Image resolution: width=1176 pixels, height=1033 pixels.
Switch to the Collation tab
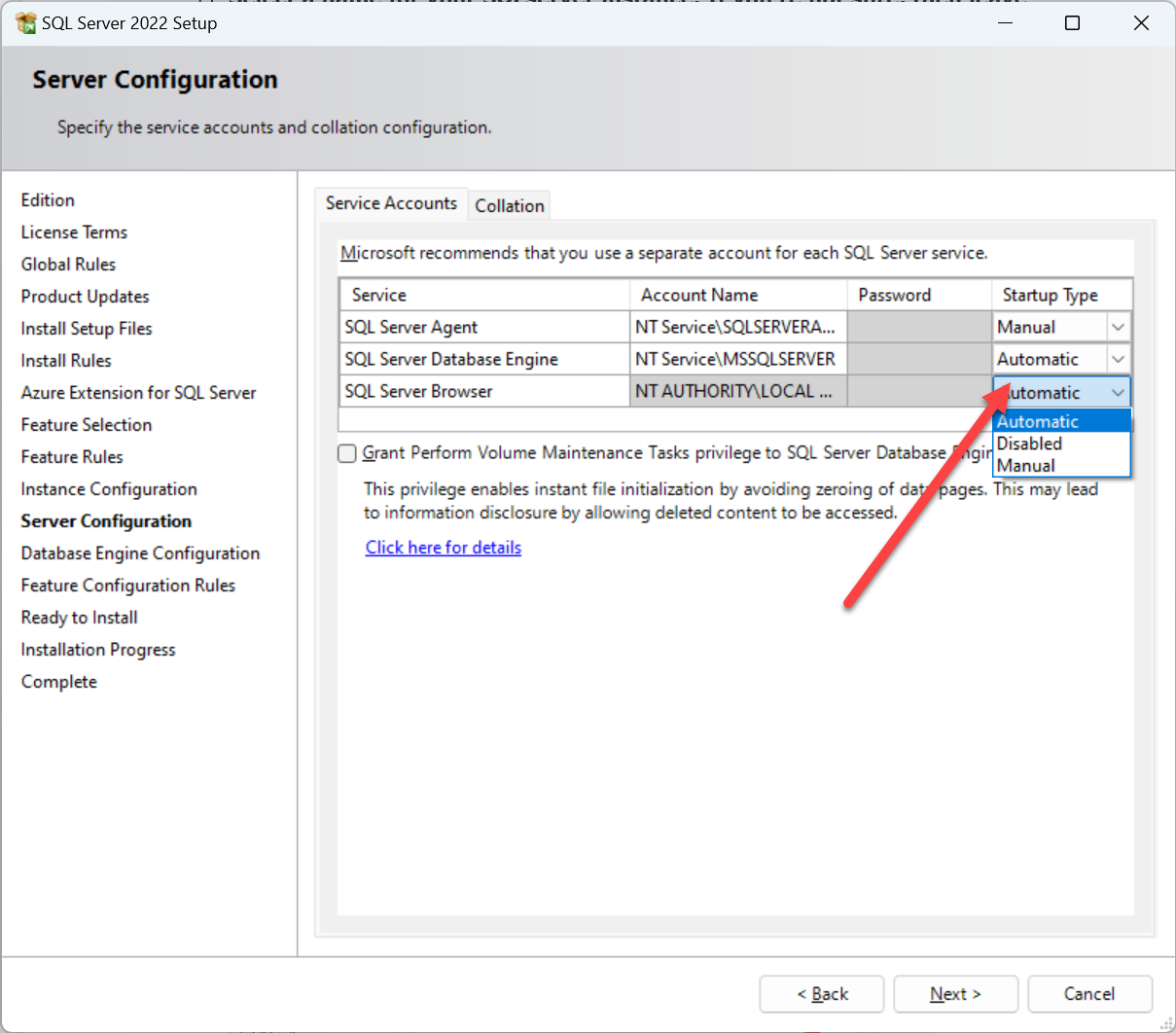pos(510,205)
